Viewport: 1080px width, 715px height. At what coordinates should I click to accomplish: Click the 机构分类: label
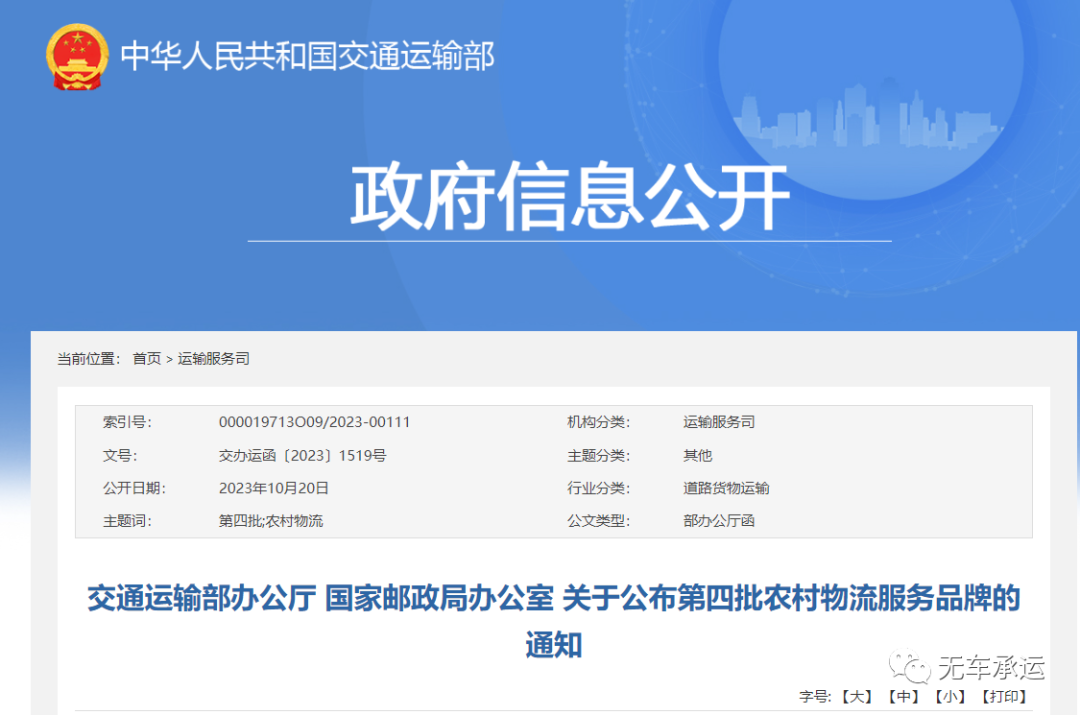pos(599,422)
